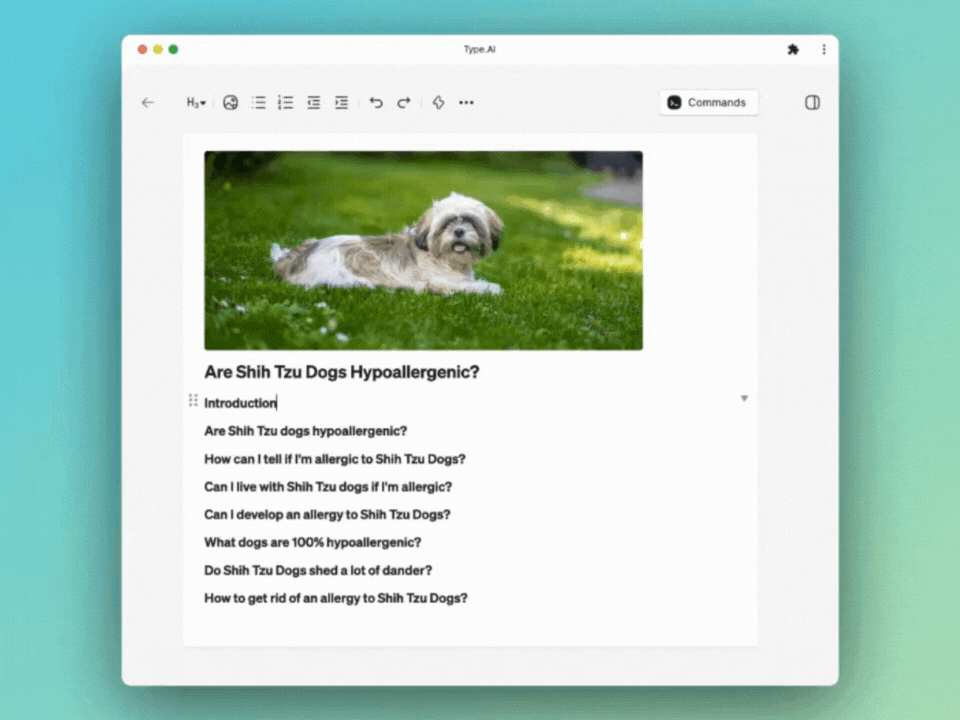
Task: Insert an image using the image icon
Action: [230, 103]
